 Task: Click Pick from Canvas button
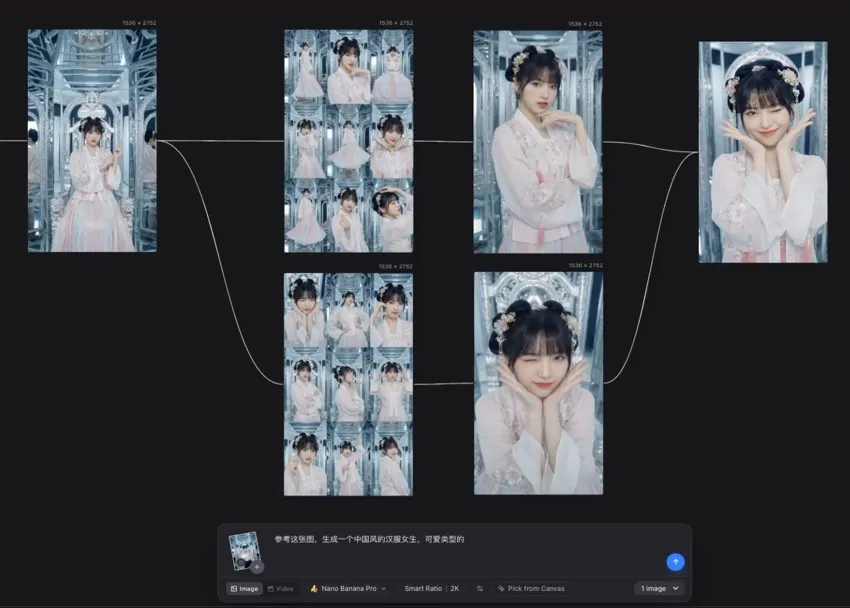pos(530,589)
